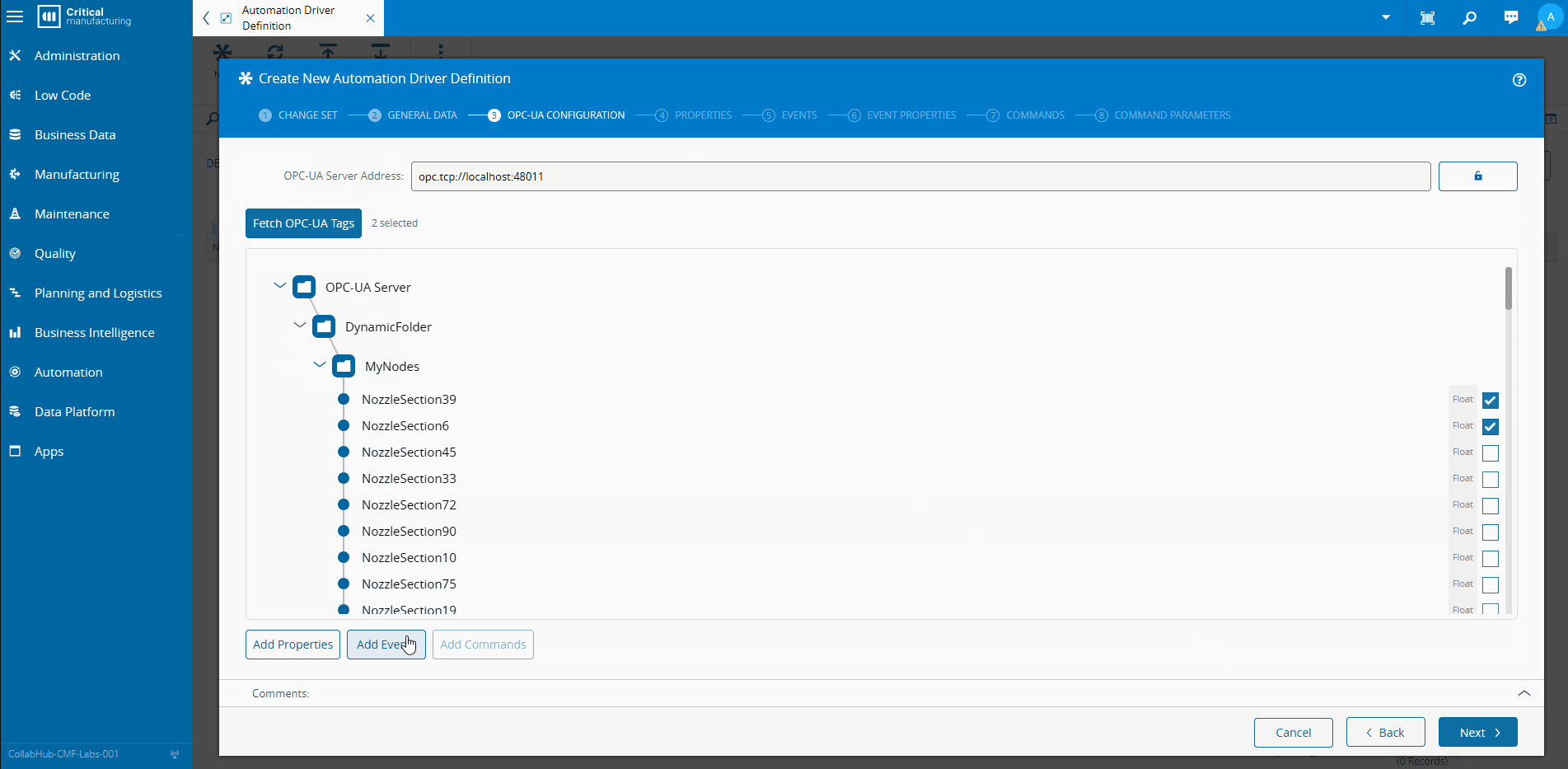Check NozzleSection10 checkbox
This screenshot has width=1568, height=769.
pyautogui.click(x=1490, y=559)
